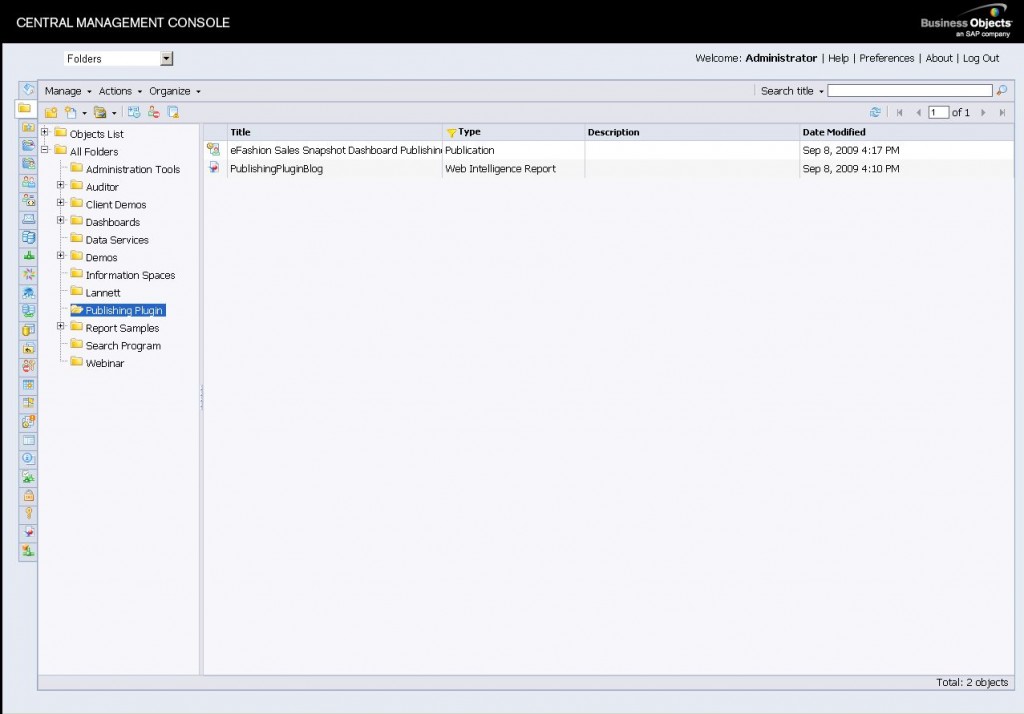Refresh the object list
1024x714 pixels.
point(875,112)
